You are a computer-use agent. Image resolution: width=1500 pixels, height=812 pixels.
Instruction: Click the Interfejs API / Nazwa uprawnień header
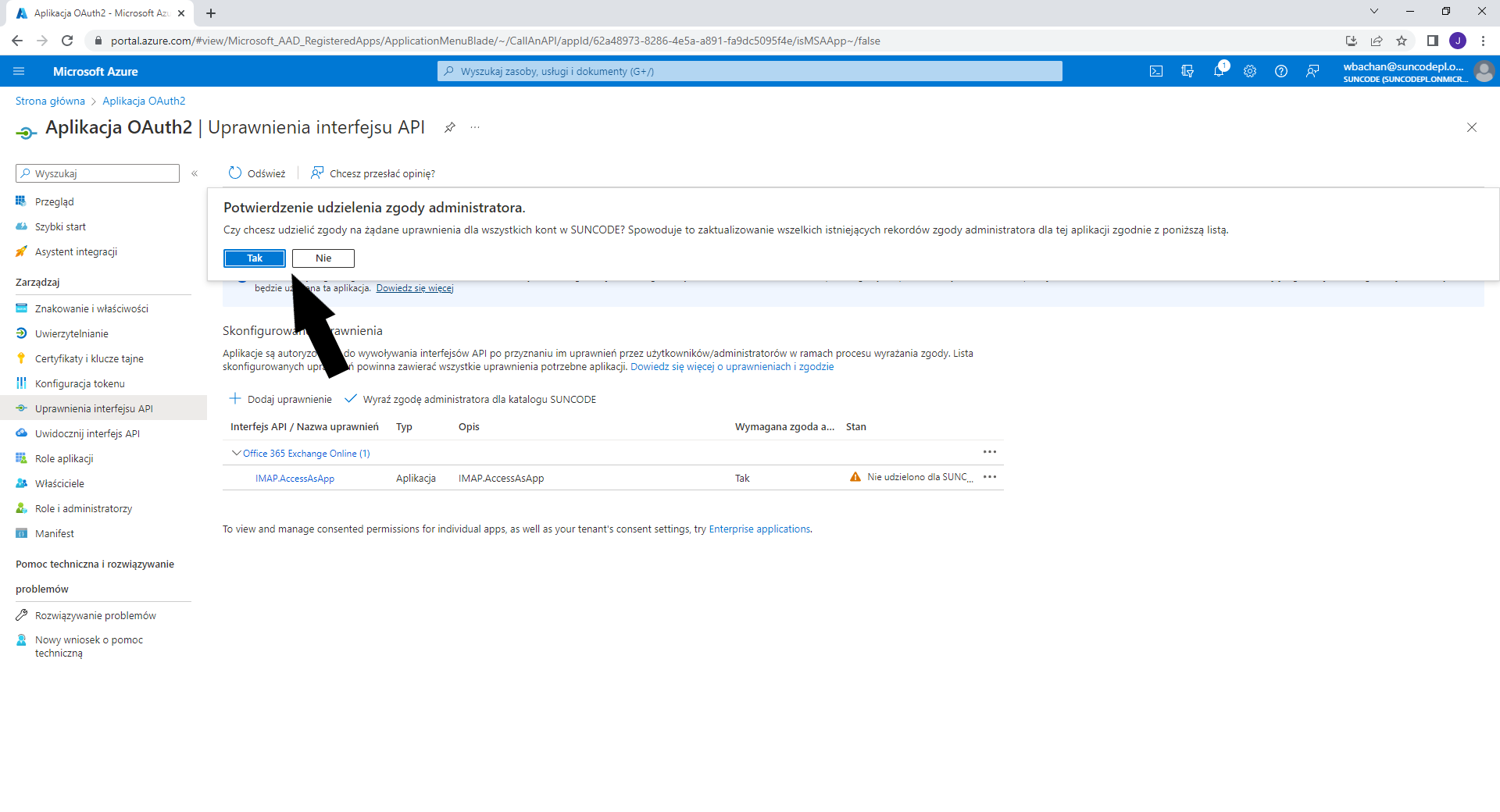pos(305,427)
